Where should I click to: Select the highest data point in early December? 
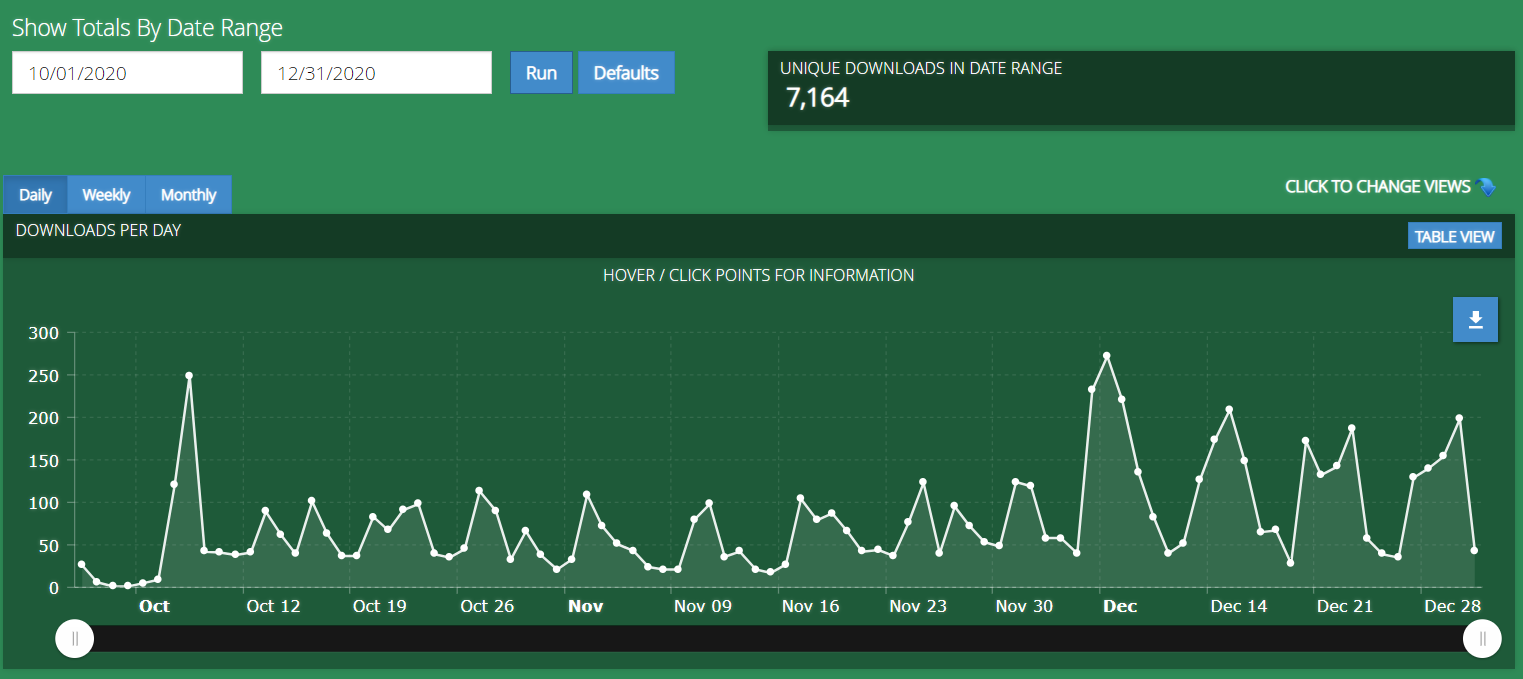click(1107, 356)
